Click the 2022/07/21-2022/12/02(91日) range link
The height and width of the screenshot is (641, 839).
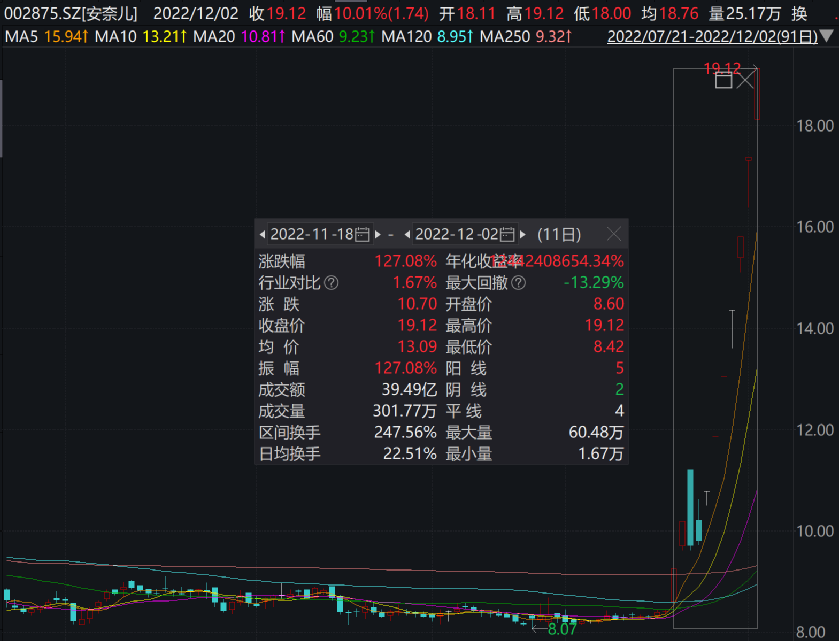[x=713, y=36]
